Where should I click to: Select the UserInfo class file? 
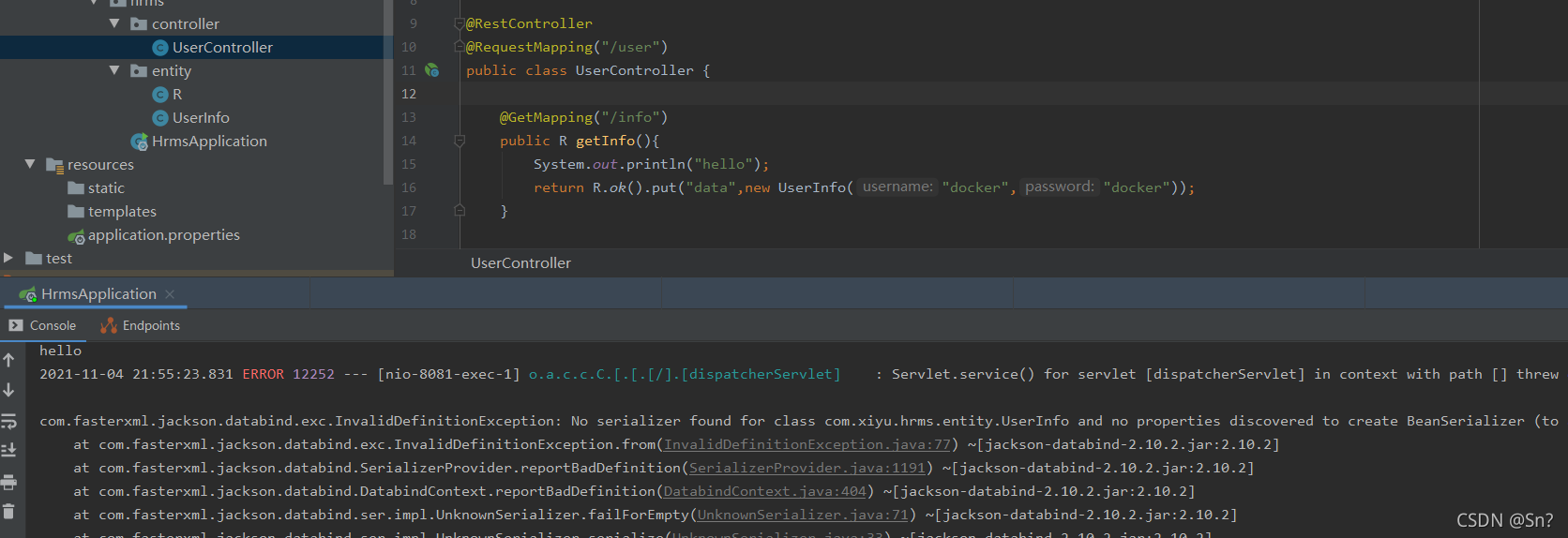coord(201,117)
